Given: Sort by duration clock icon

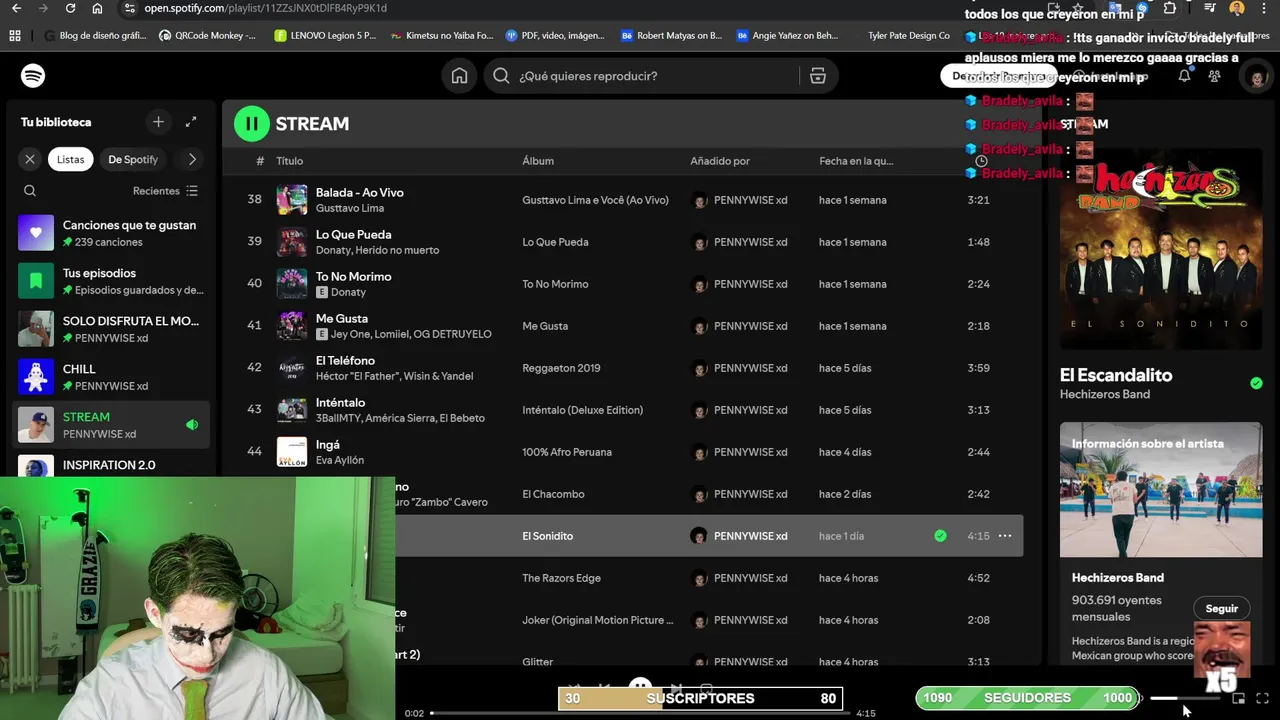Looking at the screenshot, I should [x=981, y=161].
